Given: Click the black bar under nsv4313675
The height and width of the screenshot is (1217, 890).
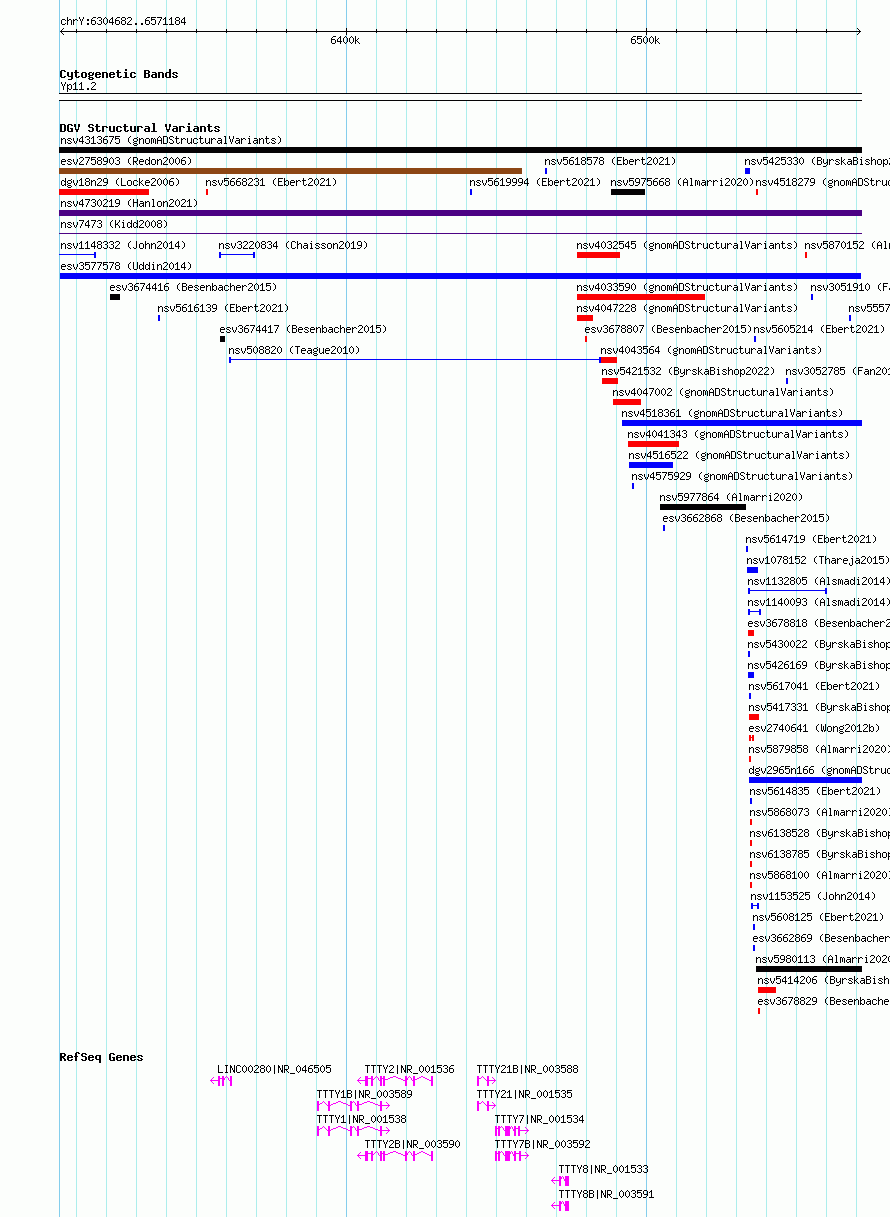Looking at the screenshot, I should [x=460, y=150].
